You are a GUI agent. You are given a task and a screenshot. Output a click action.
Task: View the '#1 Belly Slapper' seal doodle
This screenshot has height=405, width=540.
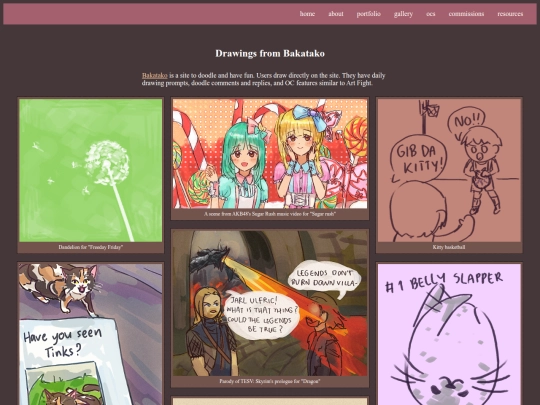449,334
